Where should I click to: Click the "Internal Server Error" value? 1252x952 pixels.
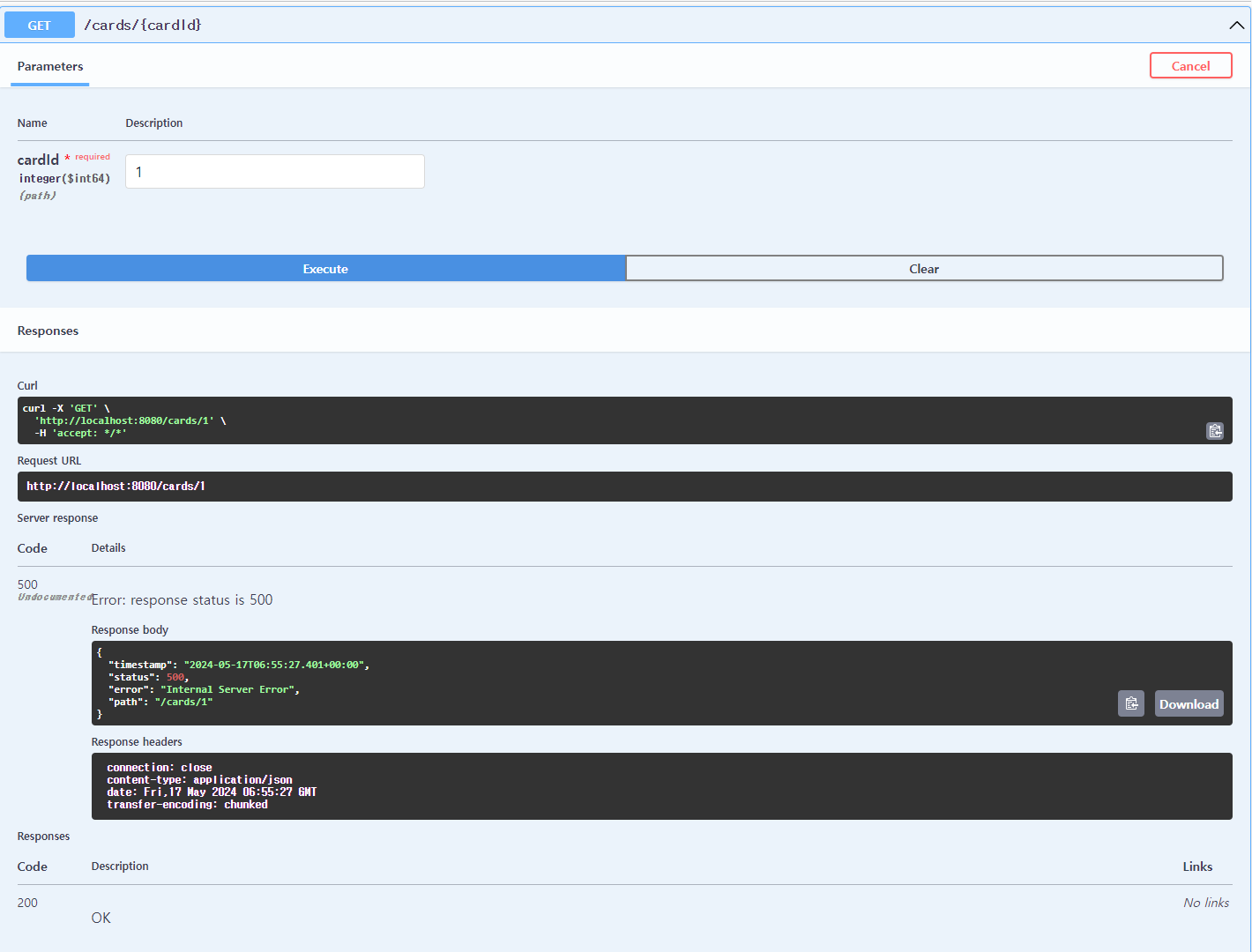(227, 689)
